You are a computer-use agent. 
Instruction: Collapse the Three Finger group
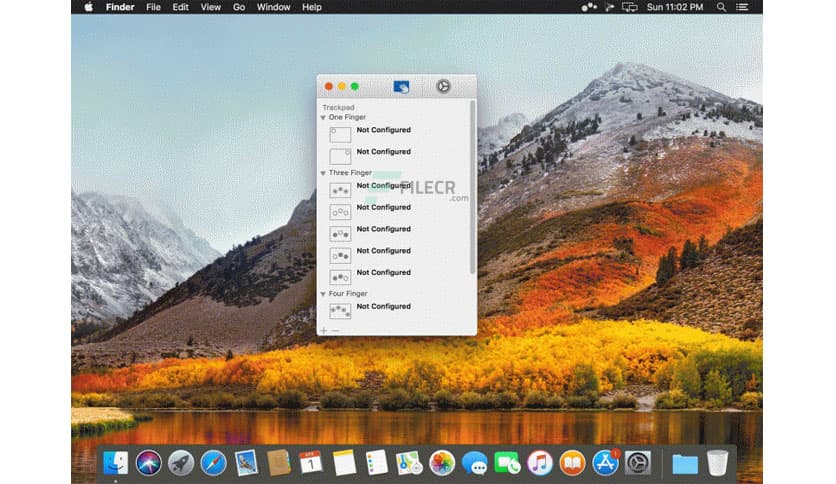click(x=323, y=173)
